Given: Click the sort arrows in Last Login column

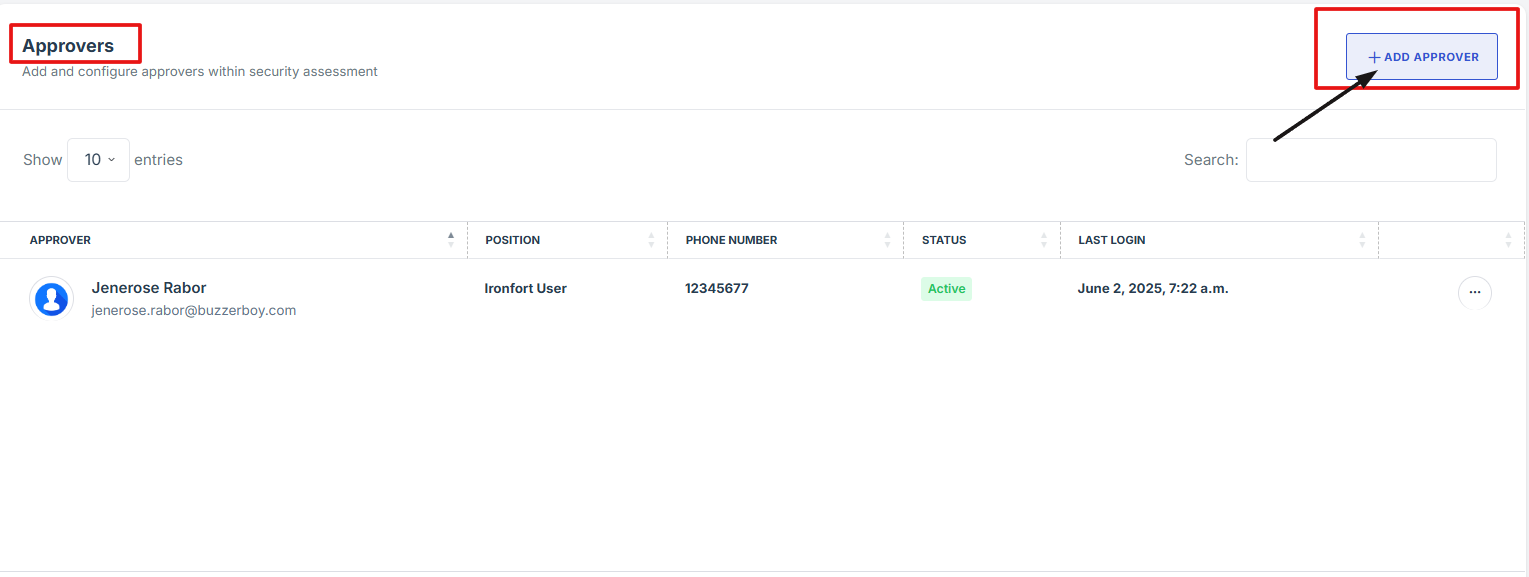Looking at the screenshot, I should point(1362,240).
